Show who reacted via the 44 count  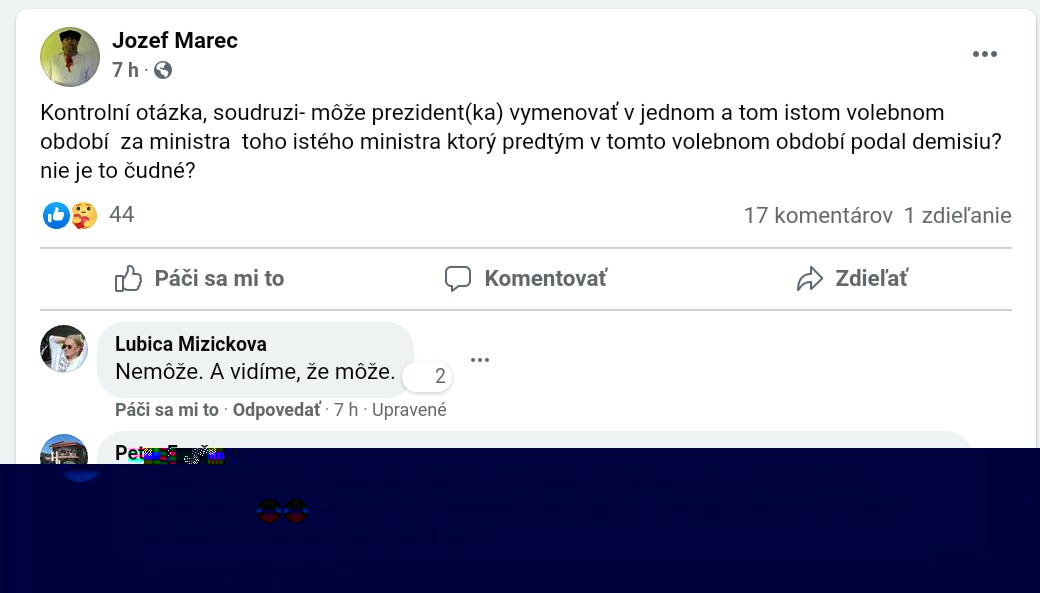point(121,215)
